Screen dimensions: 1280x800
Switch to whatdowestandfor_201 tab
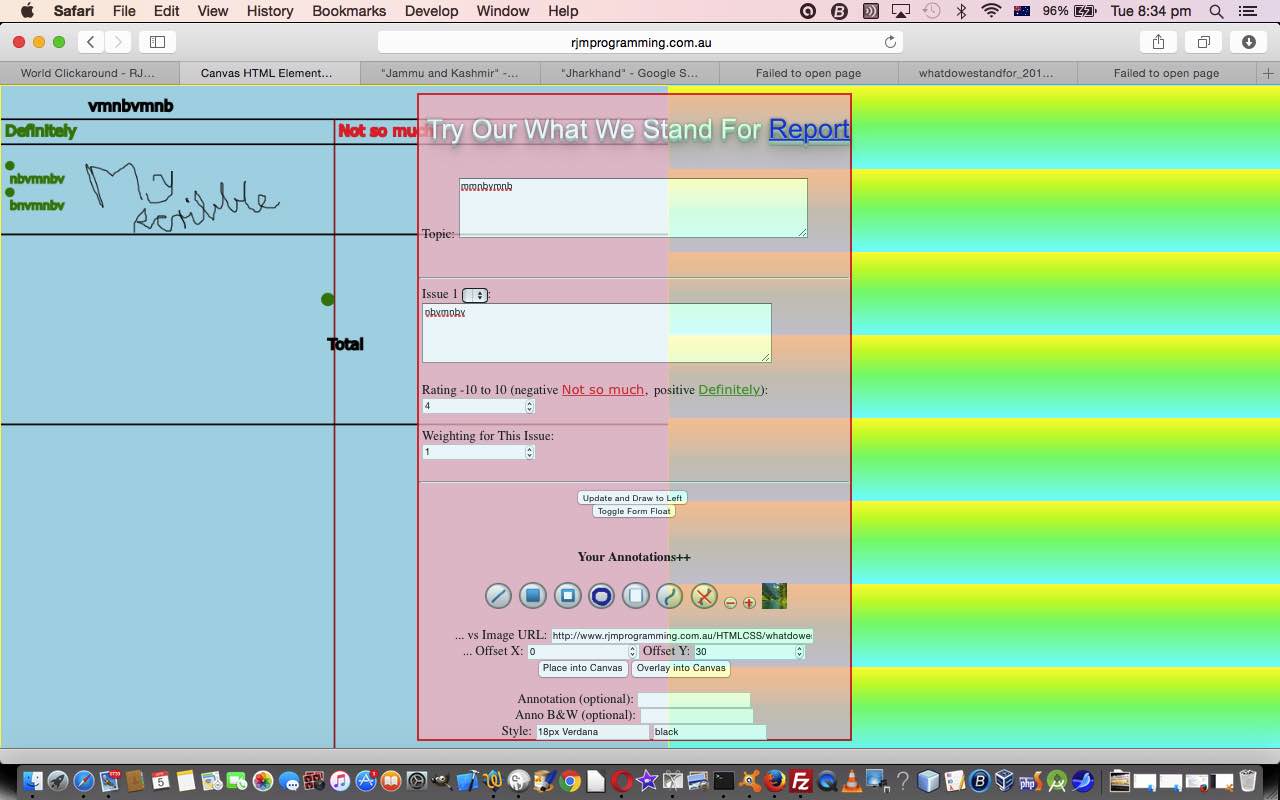(987, 73)
